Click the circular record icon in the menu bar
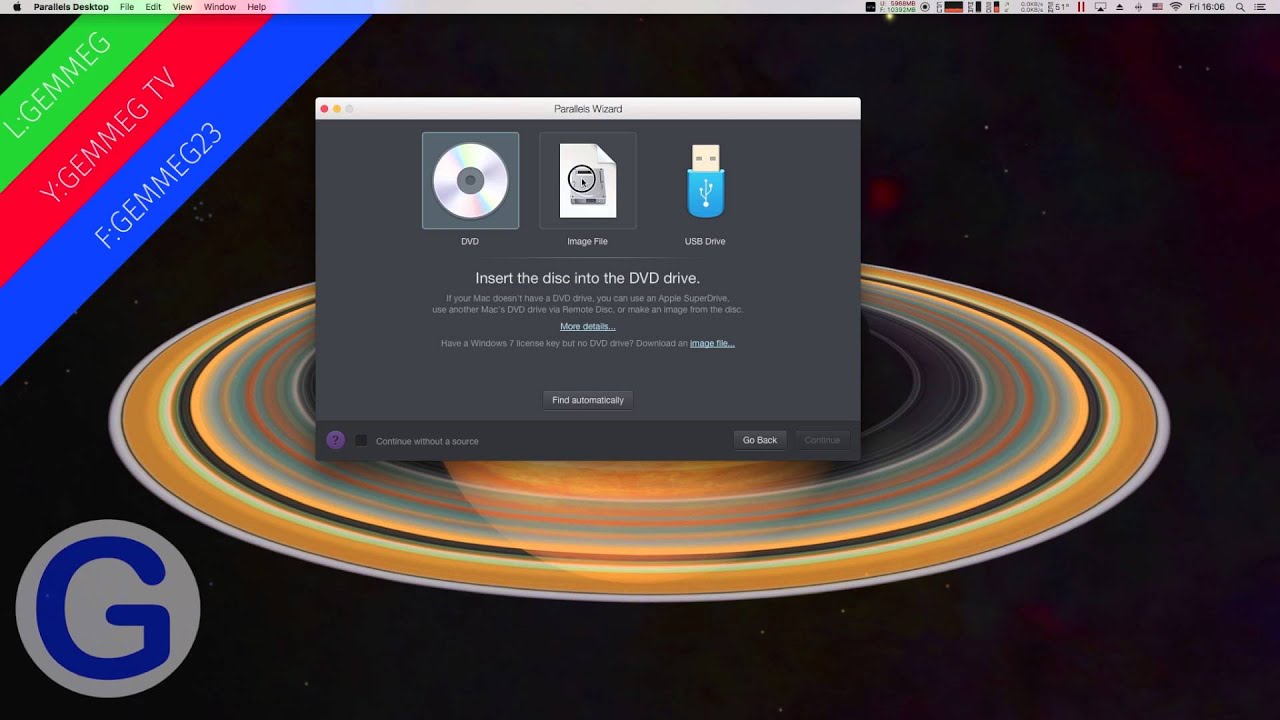1280x720 pixels. [x=925, y=7]
